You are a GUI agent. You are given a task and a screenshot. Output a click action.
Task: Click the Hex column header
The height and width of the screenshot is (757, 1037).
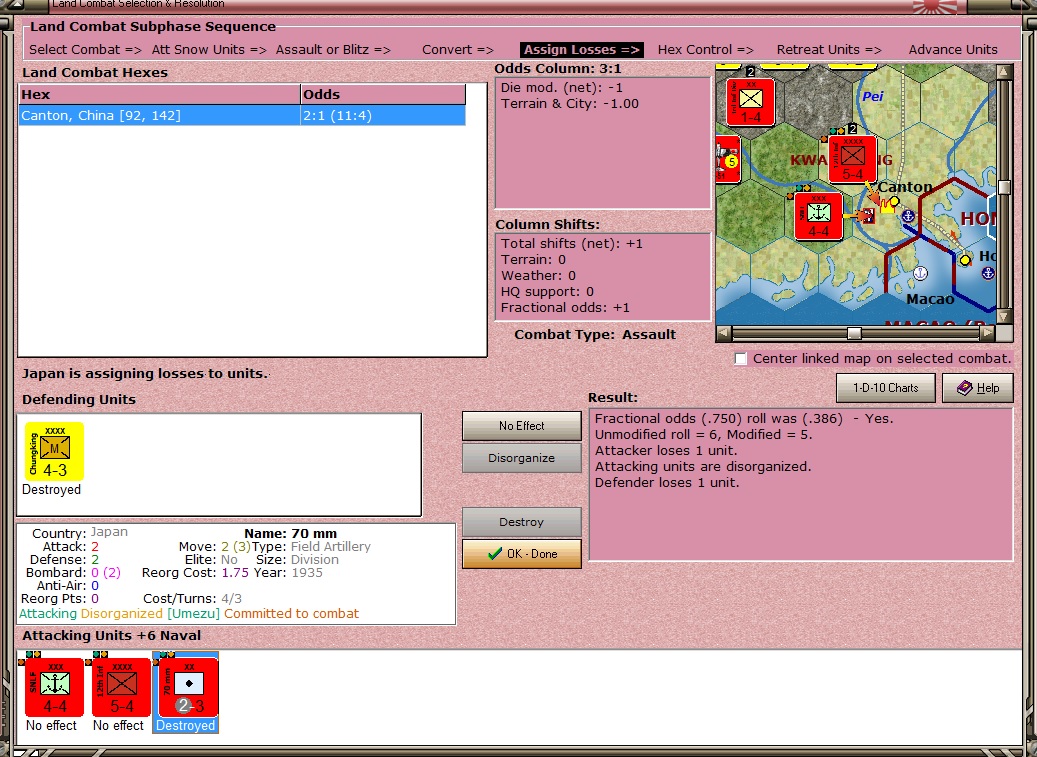click(x=159, y=95)
